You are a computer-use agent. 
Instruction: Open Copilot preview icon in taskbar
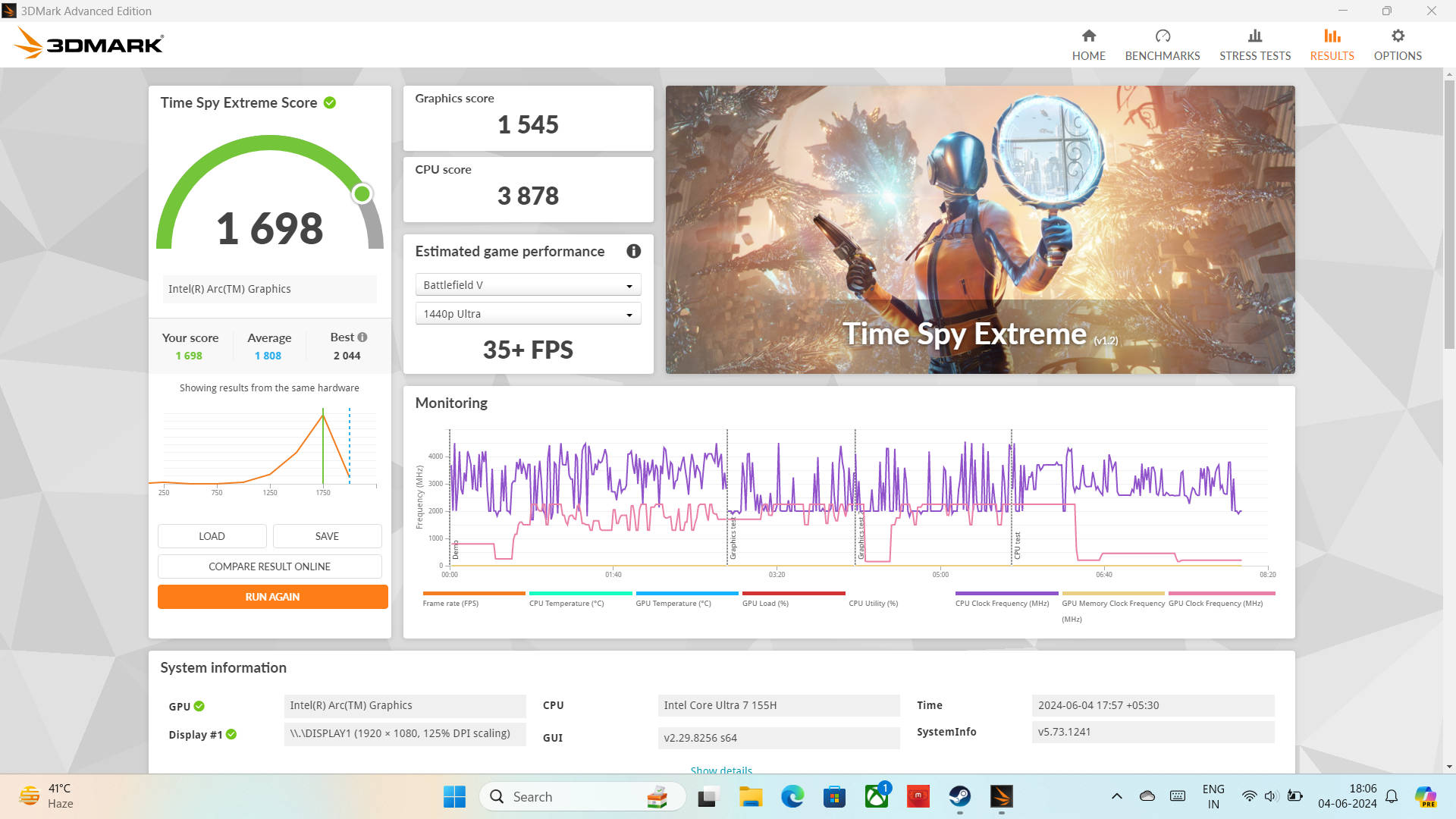[1426, 796]
